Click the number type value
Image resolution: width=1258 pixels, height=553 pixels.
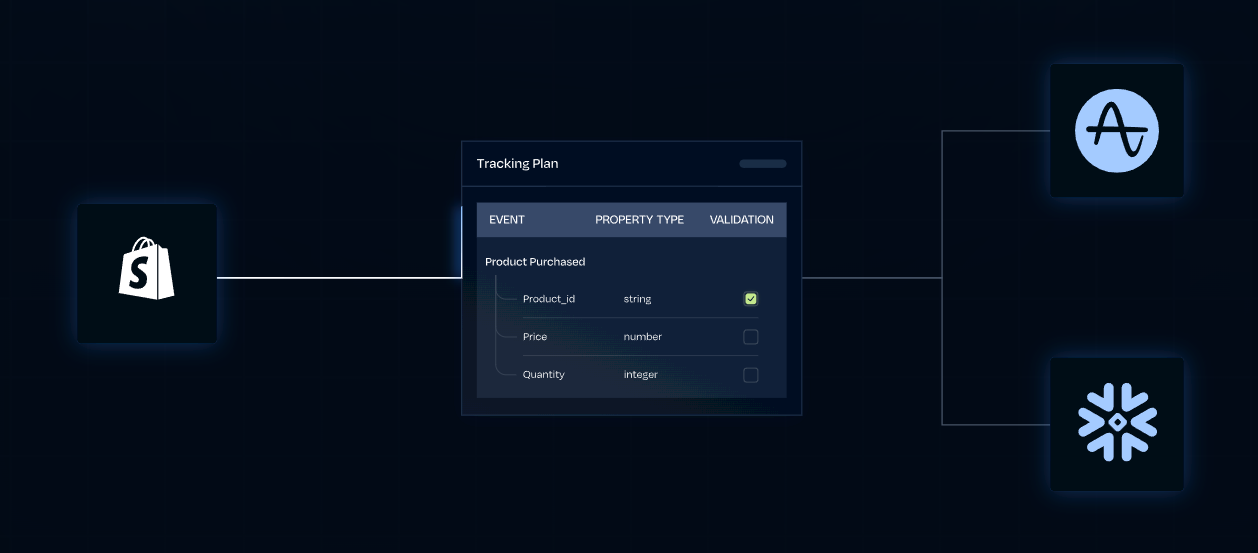[x=643, y=337]
